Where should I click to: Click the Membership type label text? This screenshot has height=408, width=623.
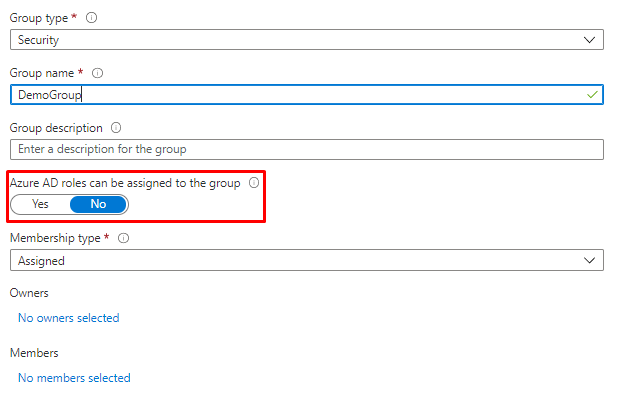(55, 238)
